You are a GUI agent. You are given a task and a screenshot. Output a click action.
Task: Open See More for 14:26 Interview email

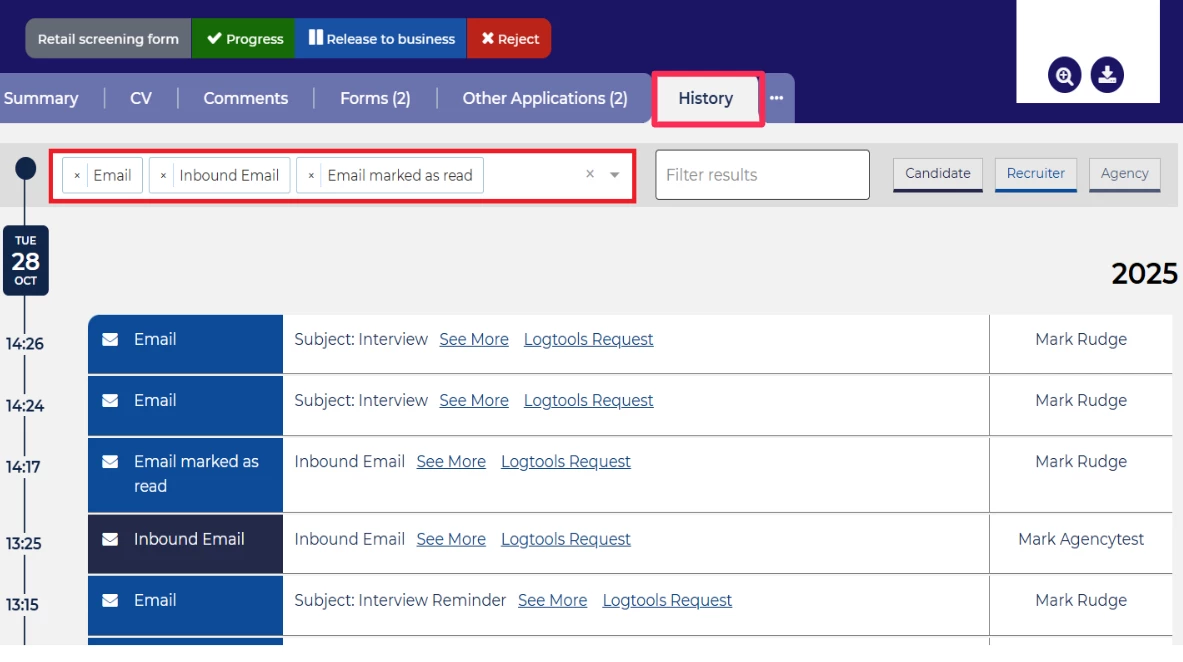coord(474,340)
